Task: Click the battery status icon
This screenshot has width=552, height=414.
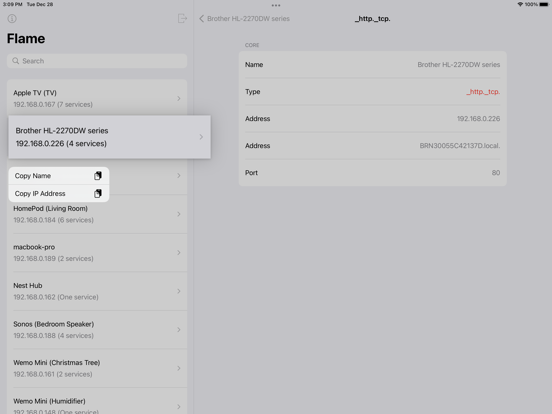Action: point(544,4)
